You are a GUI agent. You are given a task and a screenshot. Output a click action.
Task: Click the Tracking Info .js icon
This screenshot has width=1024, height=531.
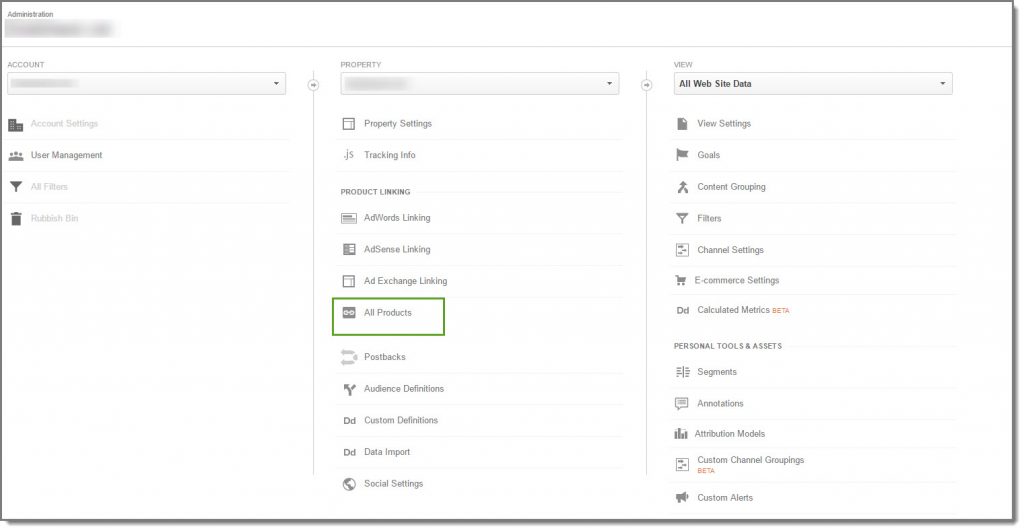(349, 155)
